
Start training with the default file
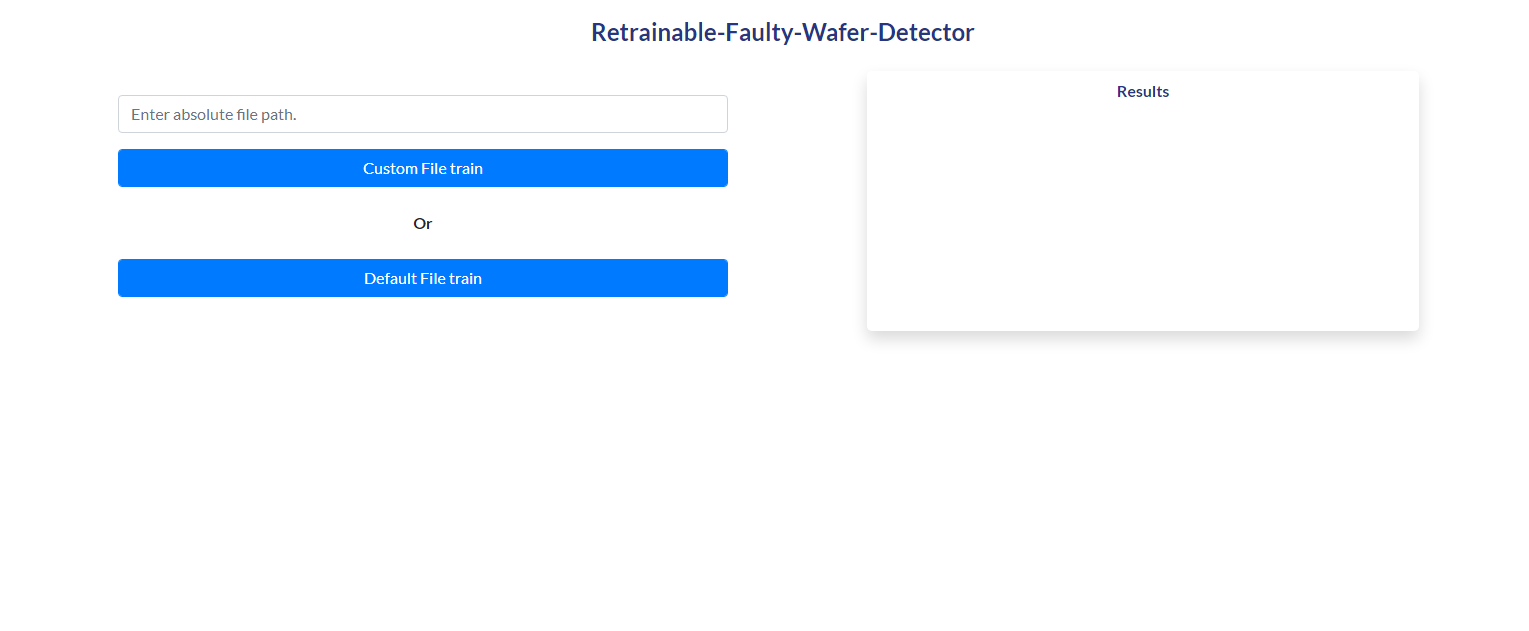pyautogui.click(x=422, y=278)
